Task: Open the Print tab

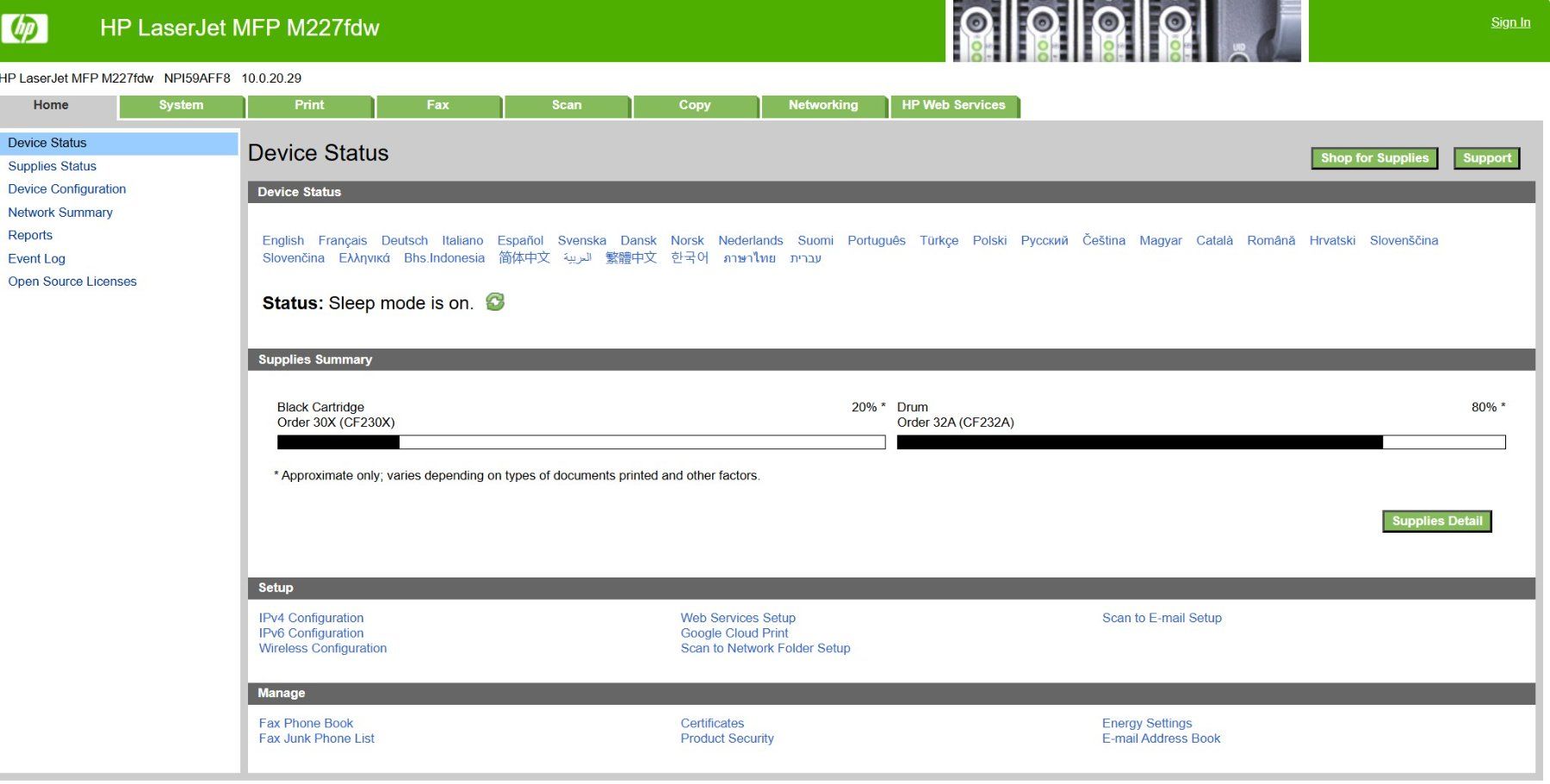Action: [309, 106]
